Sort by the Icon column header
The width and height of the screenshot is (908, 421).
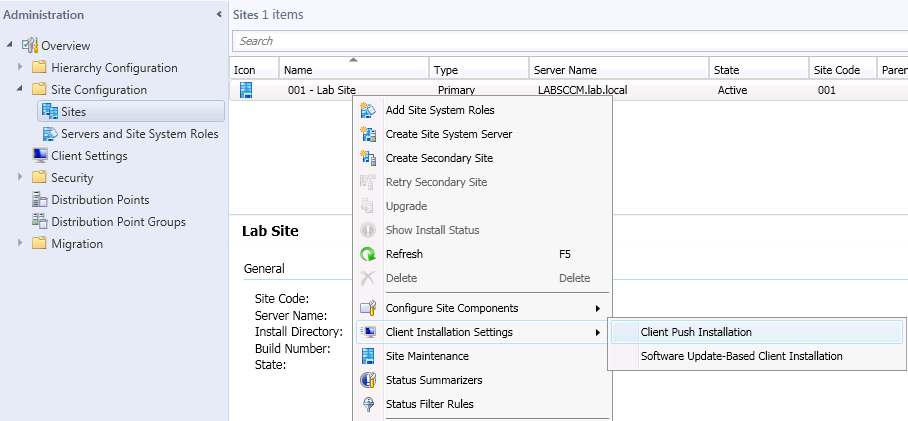point(254,68)
